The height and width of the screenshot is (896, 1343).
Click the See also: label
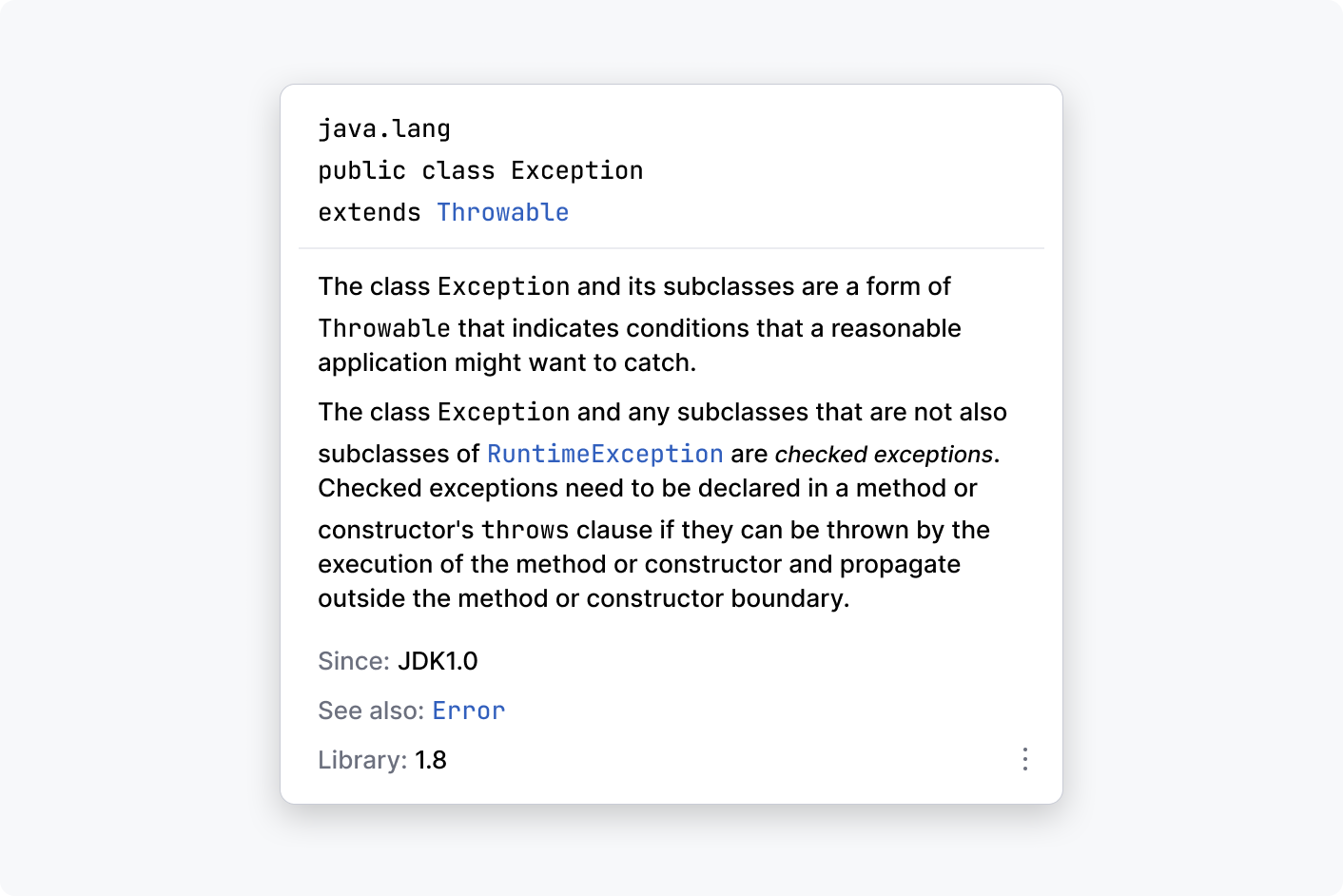[370, 711]
